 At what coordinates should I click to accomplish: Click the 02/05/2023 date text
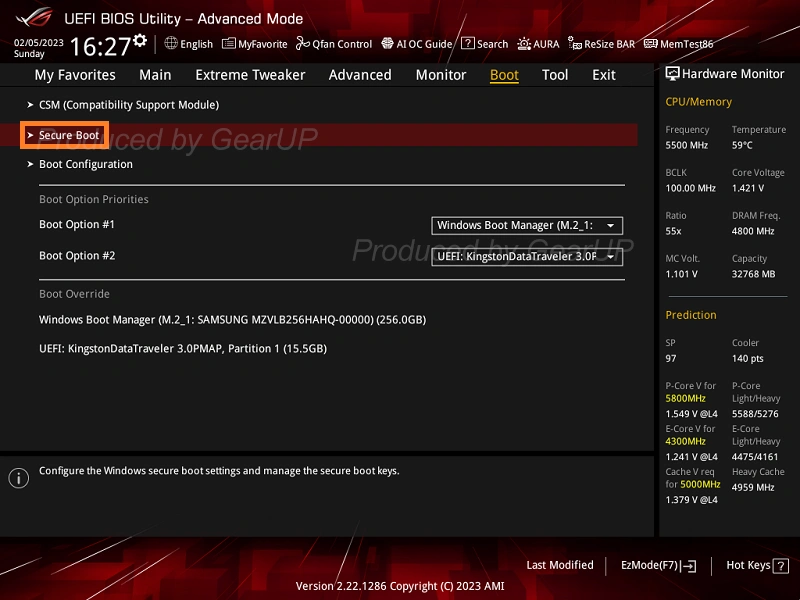[x=39, y=43]
